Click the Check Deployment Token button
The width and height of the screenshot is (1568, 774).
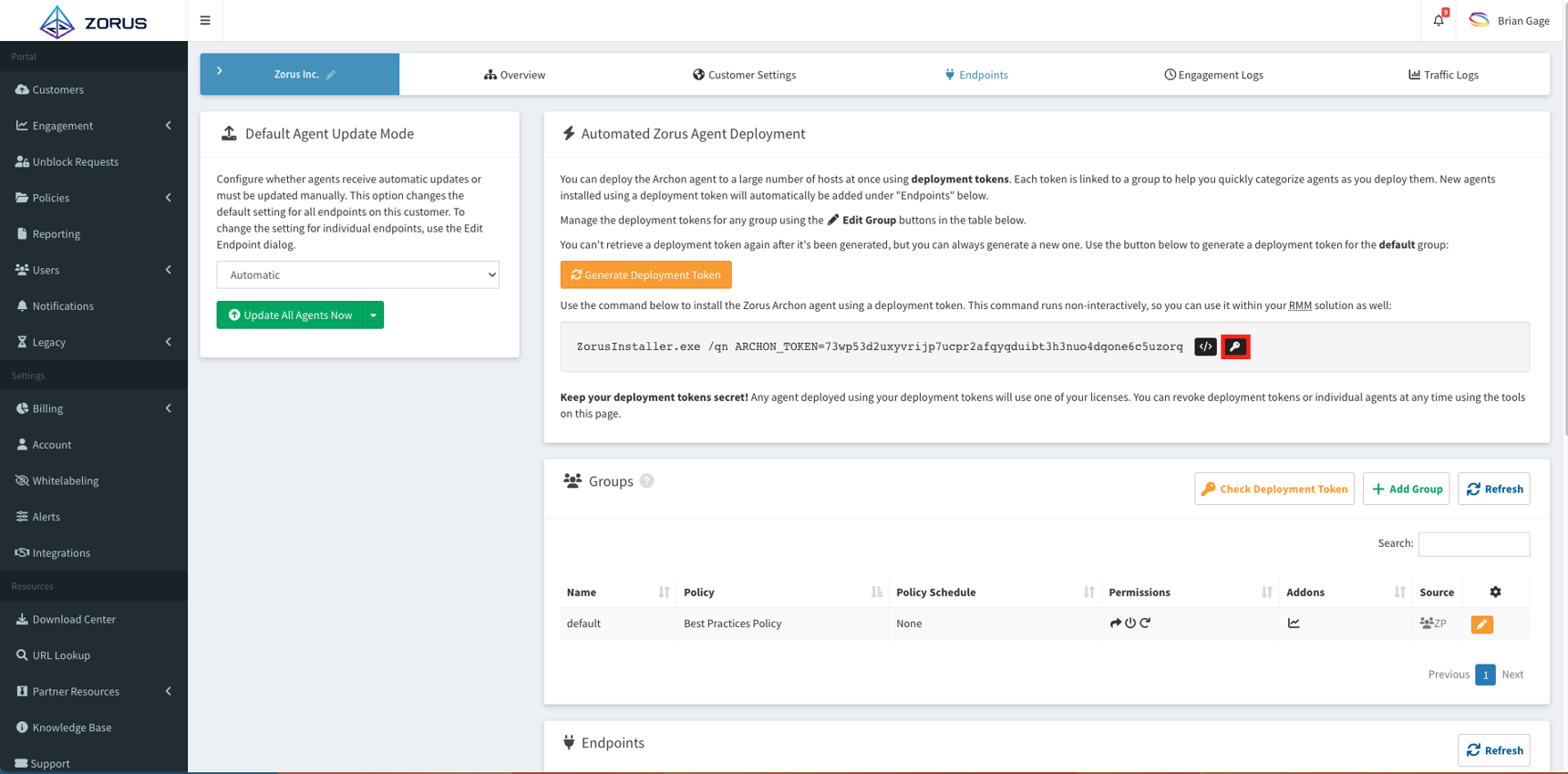pos(1274,489)
